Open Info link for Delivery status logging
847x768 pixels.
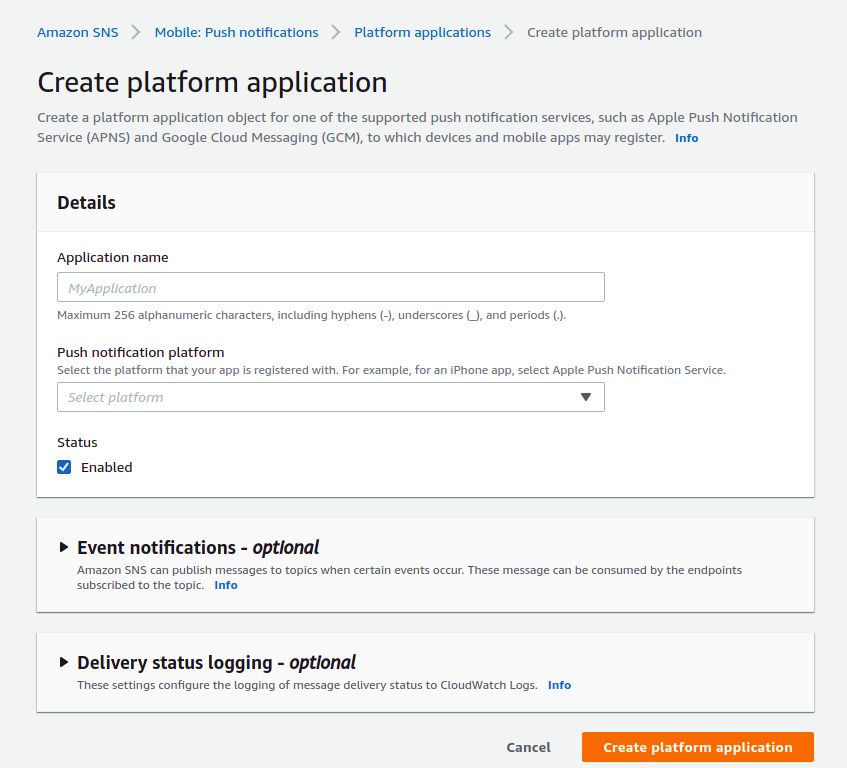559,685
